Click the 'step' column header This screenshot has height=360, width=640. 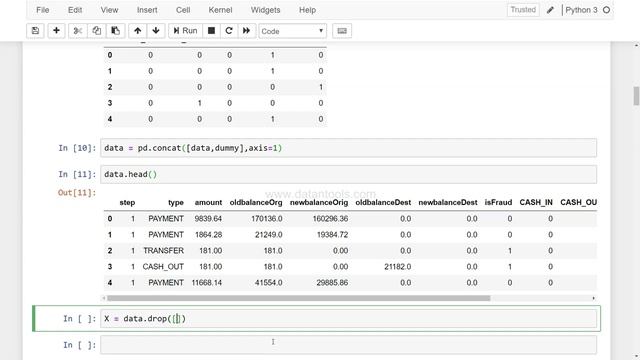point(127,202)
